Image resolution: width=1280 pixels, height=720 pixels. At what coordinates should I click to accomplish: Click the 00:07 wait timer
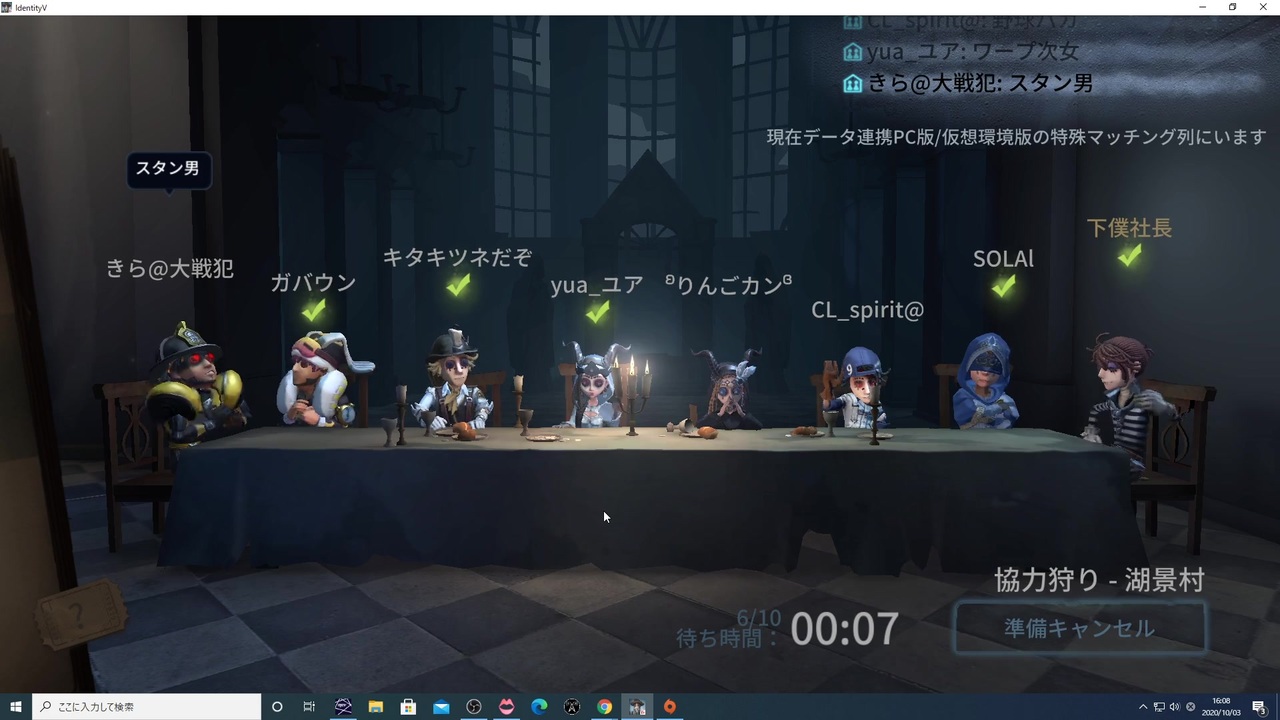[844, 629]
